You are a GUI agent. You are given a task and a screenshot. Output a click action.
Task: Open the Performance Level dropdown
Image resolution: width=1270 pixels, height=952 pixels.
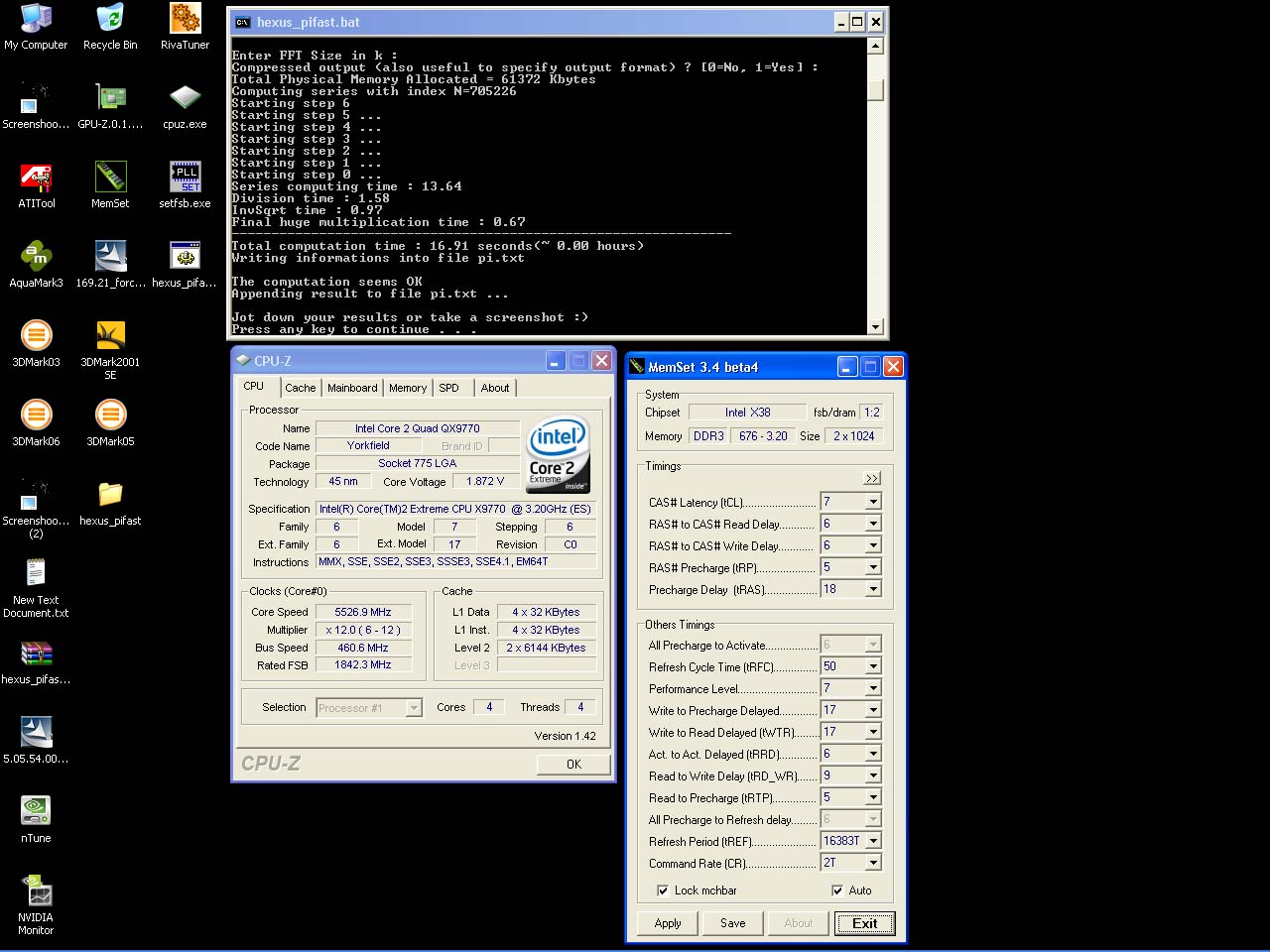[873, 688]
